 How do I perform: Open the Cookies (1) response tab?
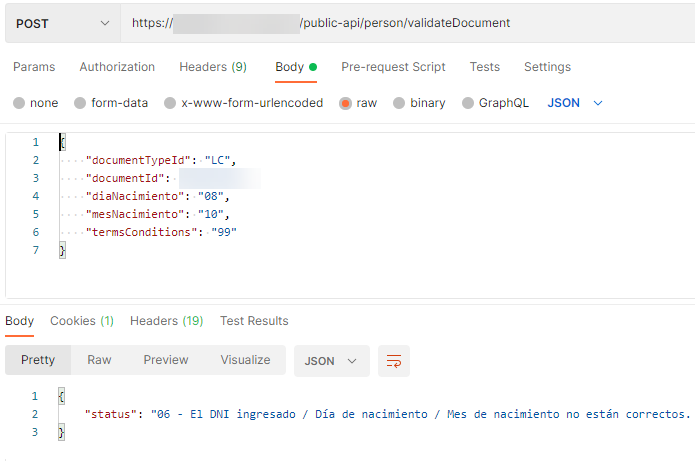(82, 321)
